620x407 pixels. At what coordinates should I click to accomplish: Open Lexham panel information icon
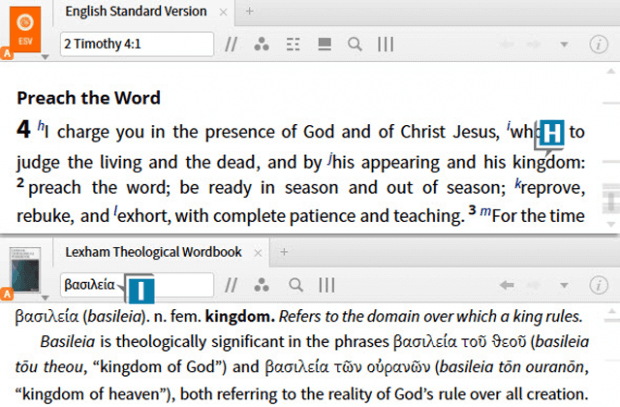tap(599, 285)
